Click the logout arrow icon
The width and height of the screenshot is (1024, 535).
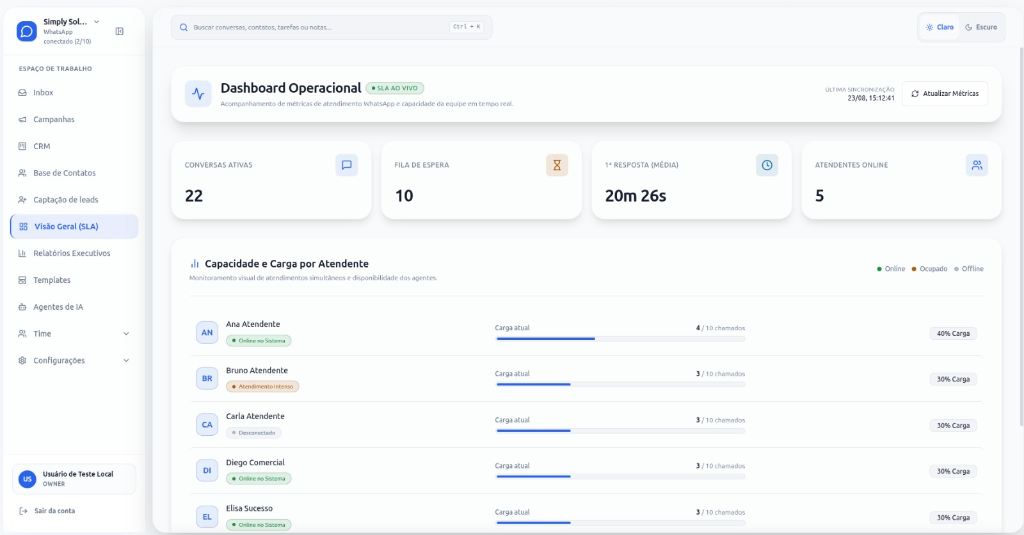pos(23,511)
